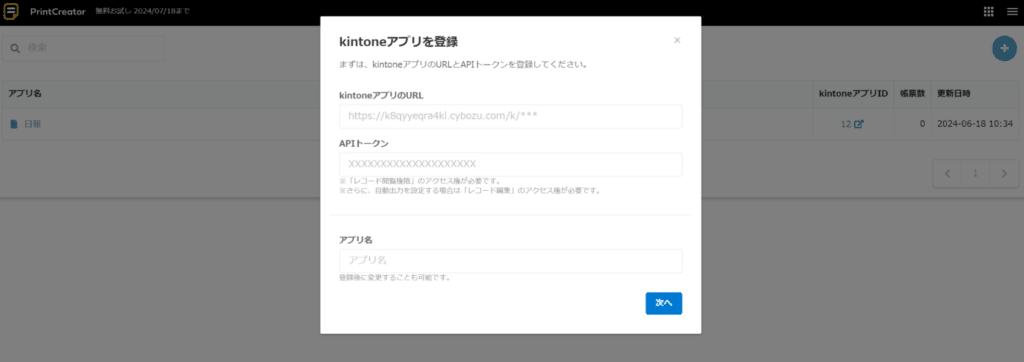Viewport: 1024px width, 362px height.
Task: Click the blue add app plus button
Action: point(1004,49)
